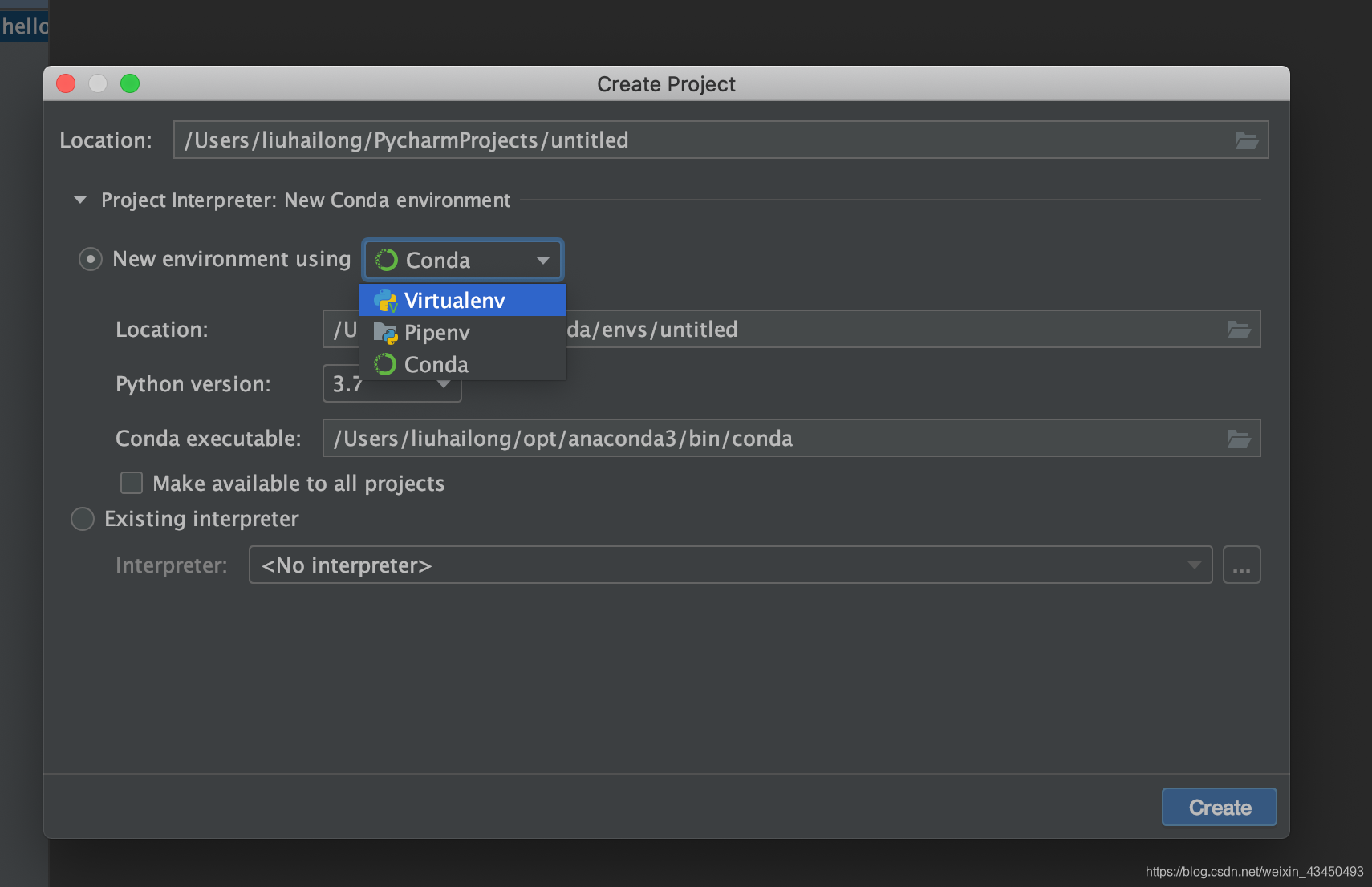Select Existing interpreter radio button

point(83,519)
